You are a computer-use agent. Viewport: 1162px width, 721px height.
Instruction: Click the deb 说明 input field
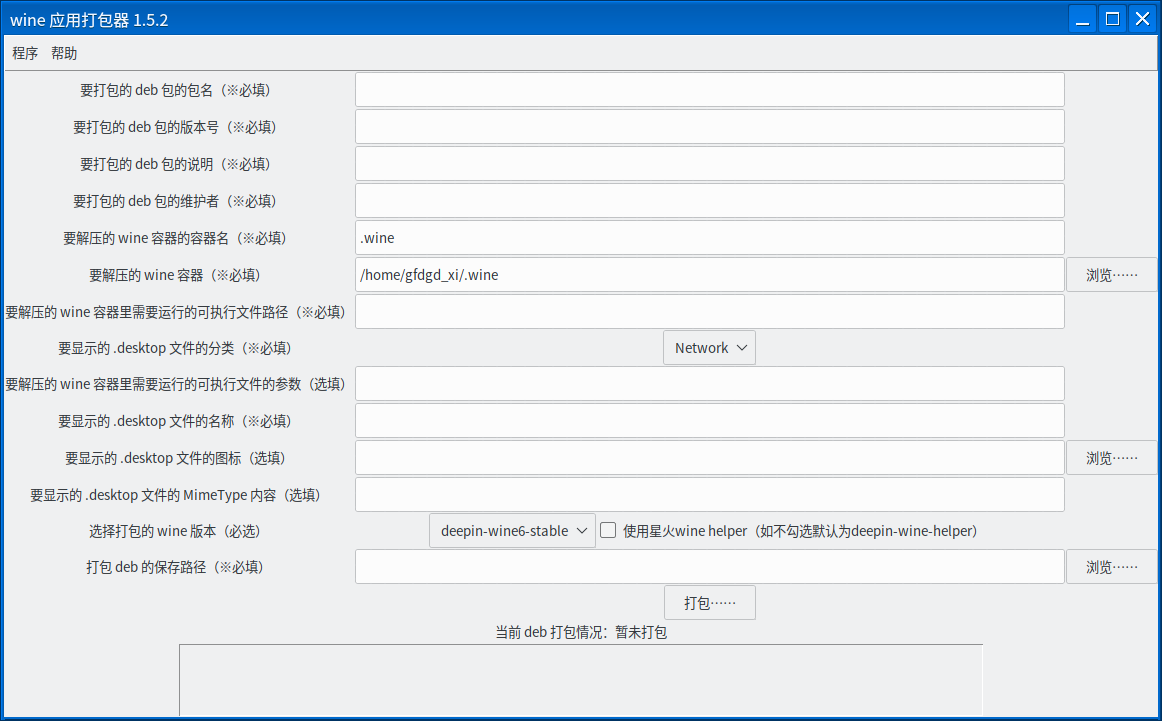point(709,164)
